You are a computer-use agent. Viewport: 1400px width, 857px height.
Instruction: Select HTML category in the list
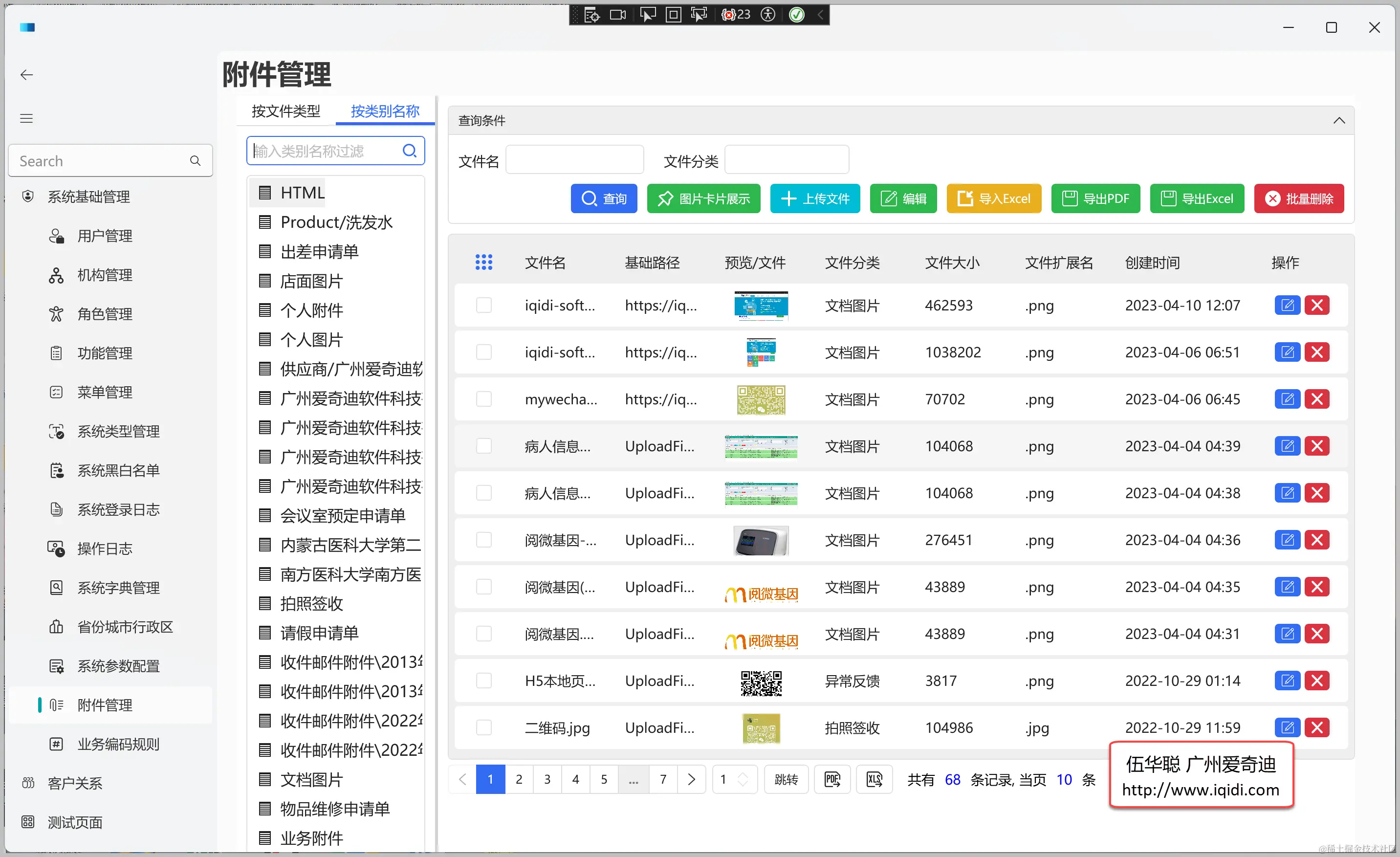[x=302, y=193]
